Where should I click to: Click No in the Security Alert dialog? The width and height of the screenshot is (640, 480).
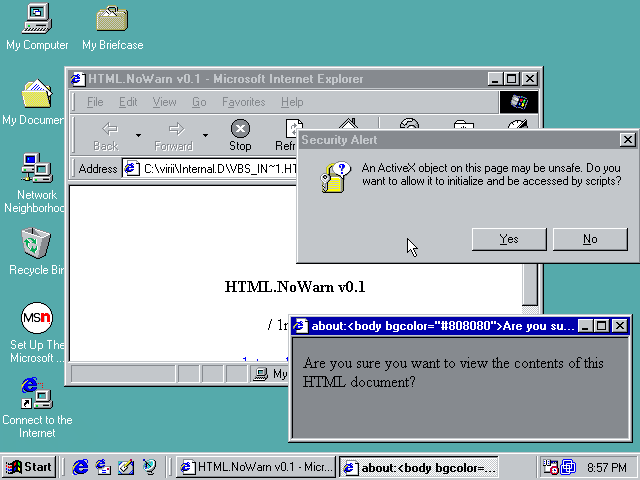point(590,239)
